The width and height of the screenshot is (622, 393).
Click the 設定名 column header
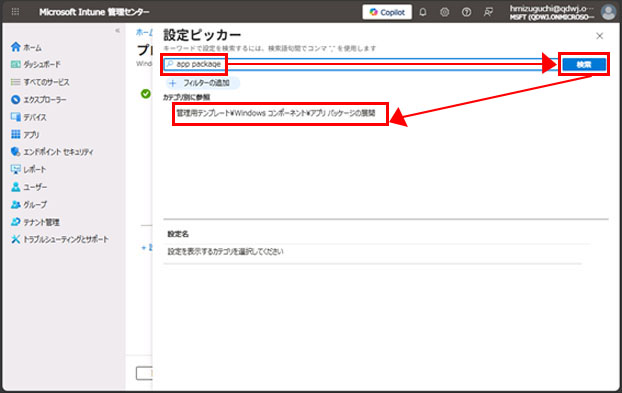tap(178, 234)
